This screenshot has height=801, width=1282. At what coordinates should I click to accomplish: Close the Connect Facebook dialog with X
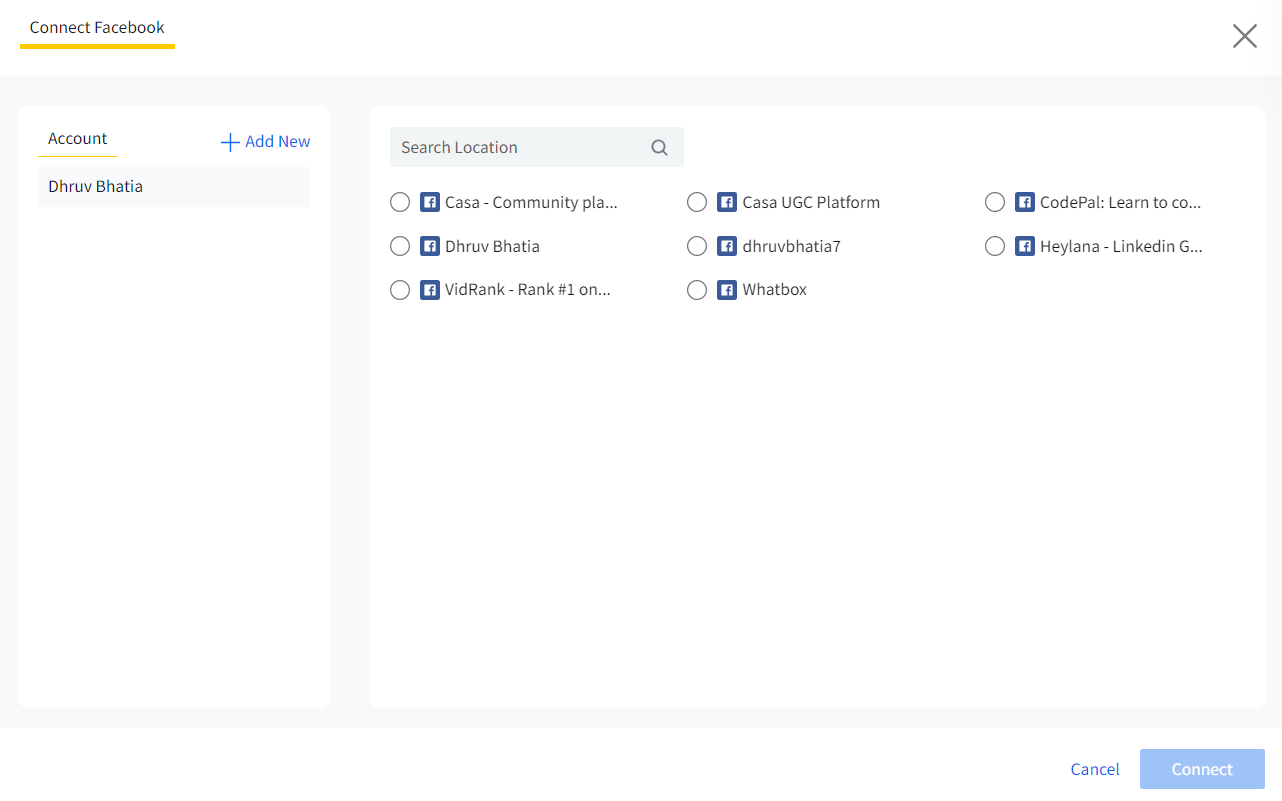(1245, 37)
